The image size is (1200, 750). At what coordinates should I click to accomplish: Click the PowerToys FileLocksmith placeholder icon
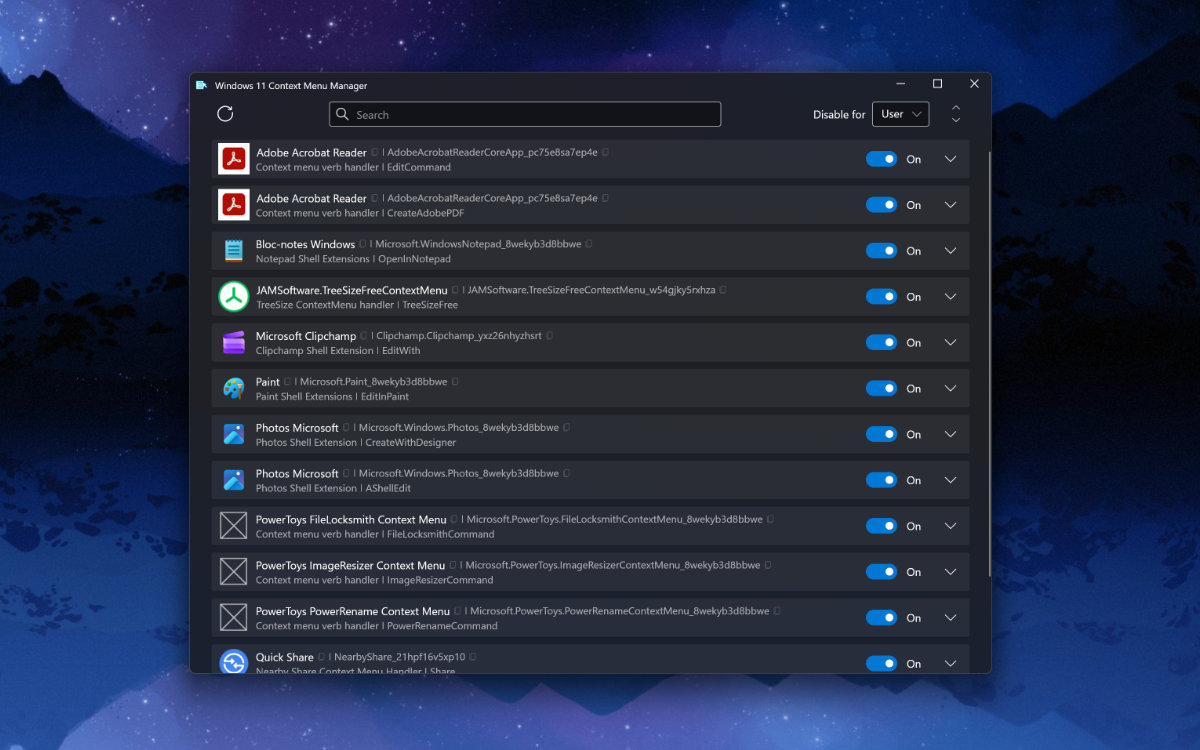[x=233, y=525]
